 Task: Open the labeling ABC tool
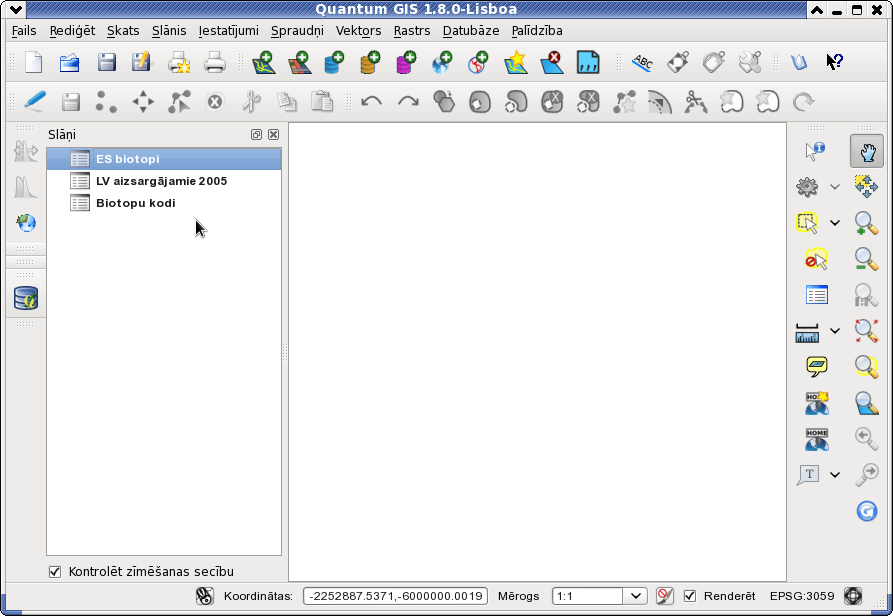(642, 61)
